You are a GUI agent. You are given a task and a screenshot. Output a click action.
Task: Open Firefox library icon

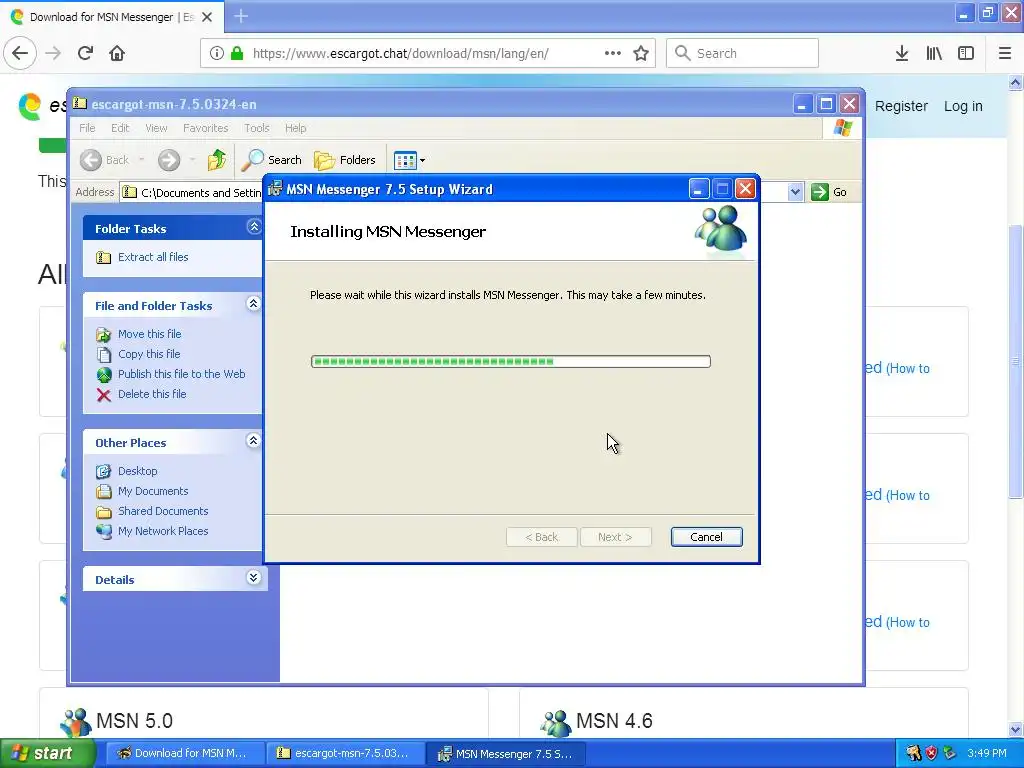934,53
